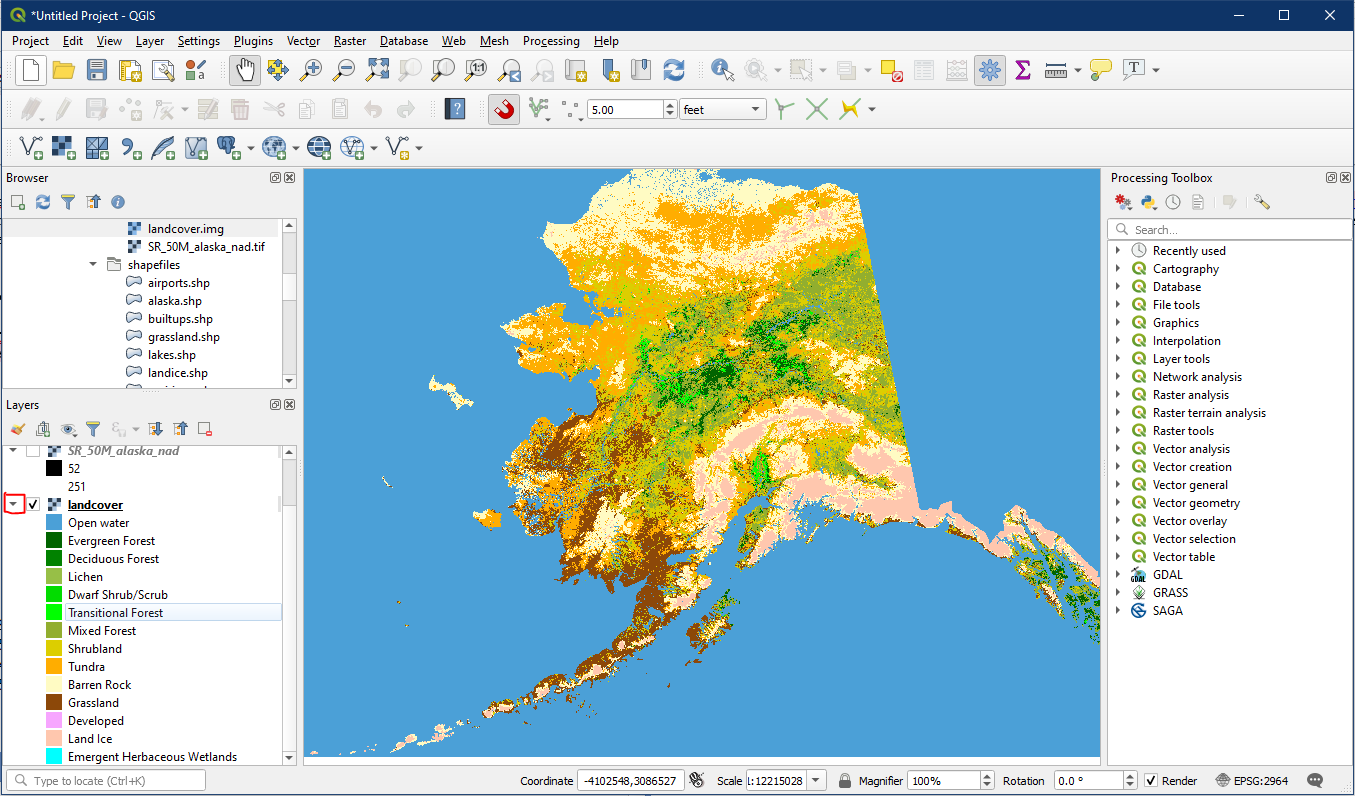Image resolution: width=1355 pixels, height=796 pixels.
Task: Select the Pan Map hand tool
Action: (x=245, y=70)
